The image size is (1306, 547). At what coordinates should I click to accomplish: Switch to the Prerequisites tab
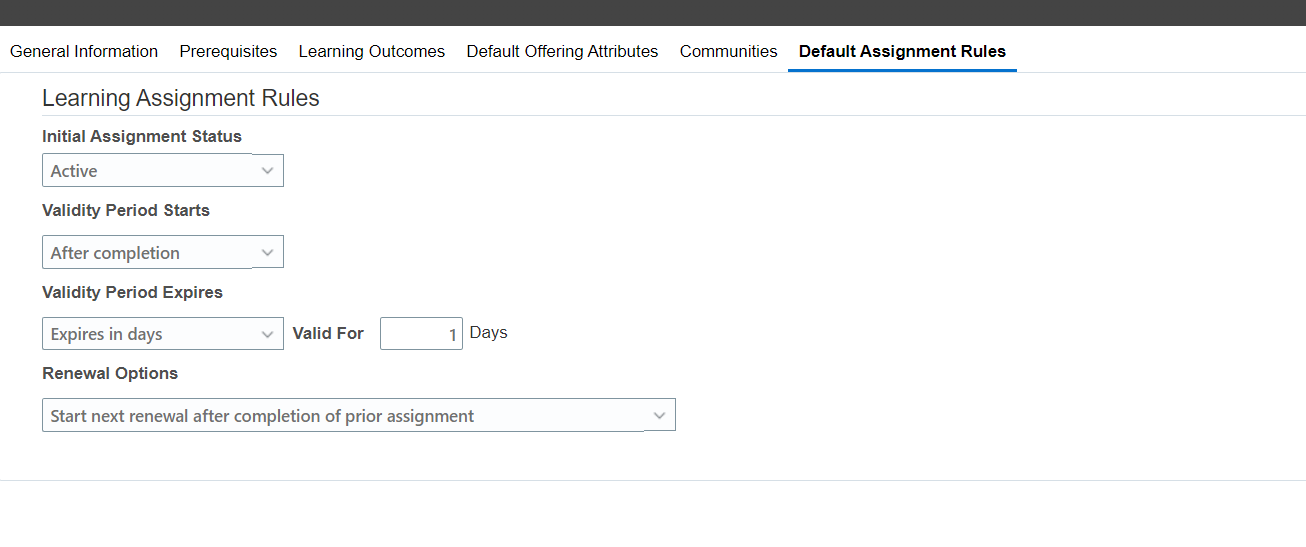228,51
